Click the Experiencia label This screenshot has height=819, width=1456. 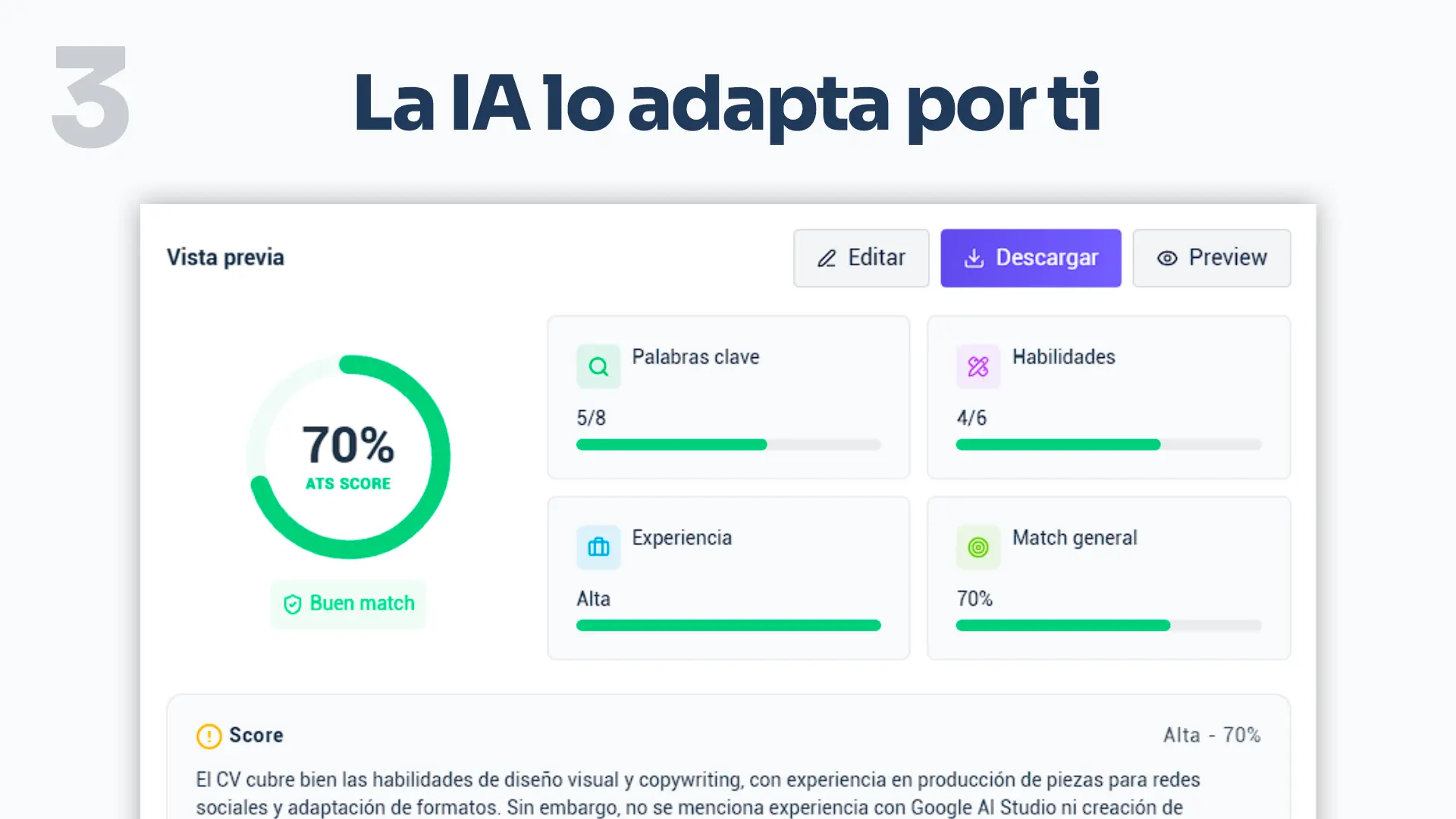(x=682, y=538)
